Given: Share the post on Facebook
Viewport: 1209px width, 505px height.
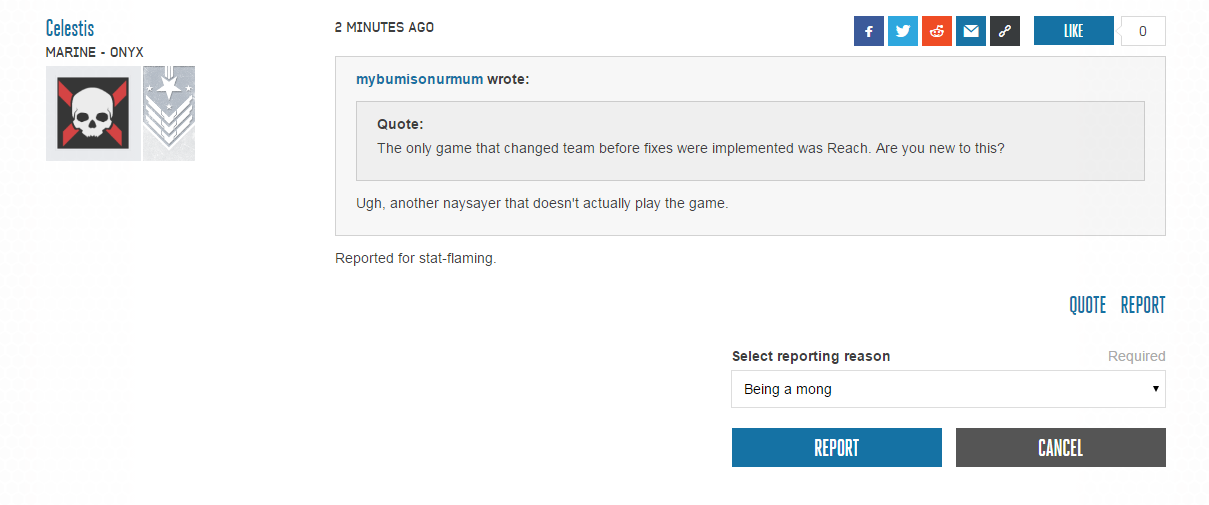Looking at the screenshot, I should 868,31.
